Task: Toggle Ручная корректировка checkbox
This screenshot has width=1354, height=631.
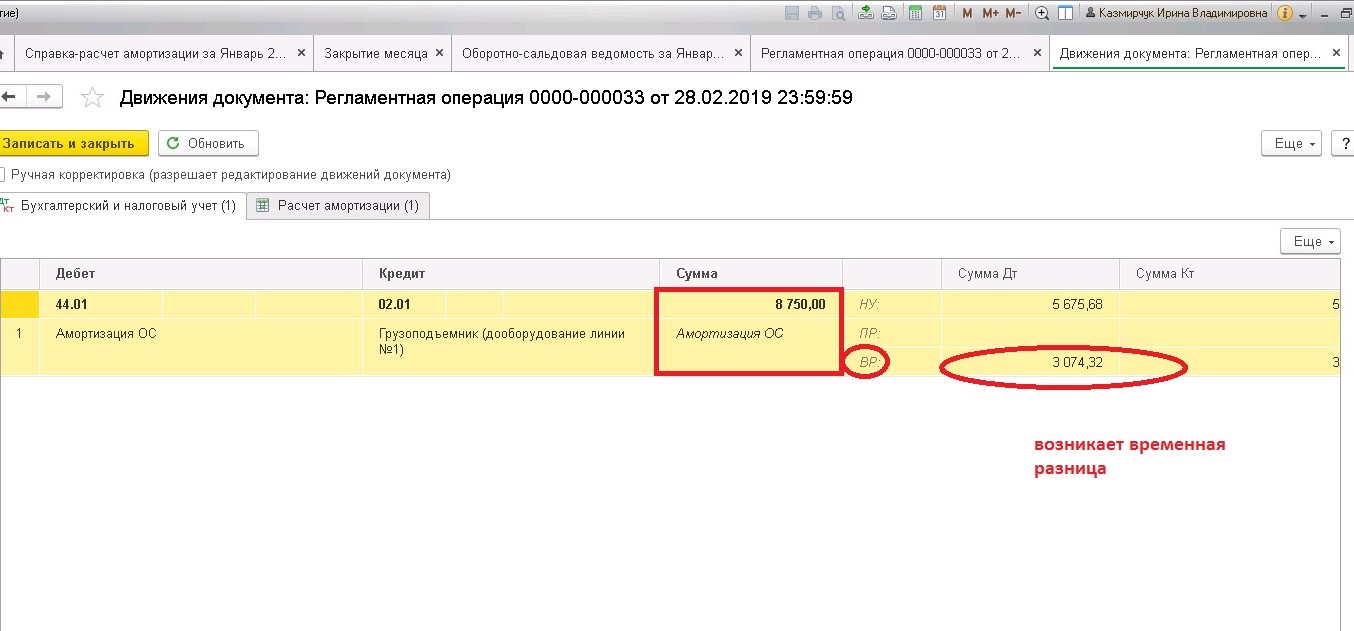Action: (3, 174)
